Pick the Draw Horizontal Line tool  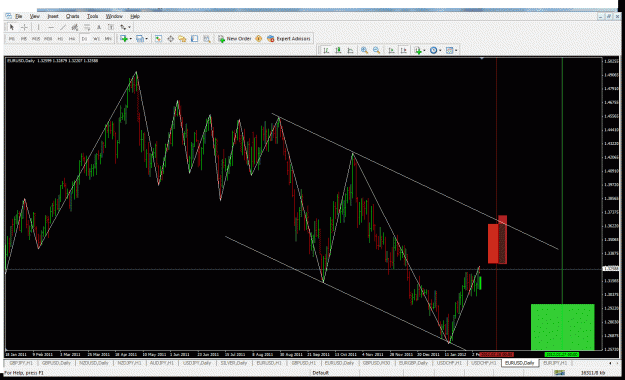point(51,28)
